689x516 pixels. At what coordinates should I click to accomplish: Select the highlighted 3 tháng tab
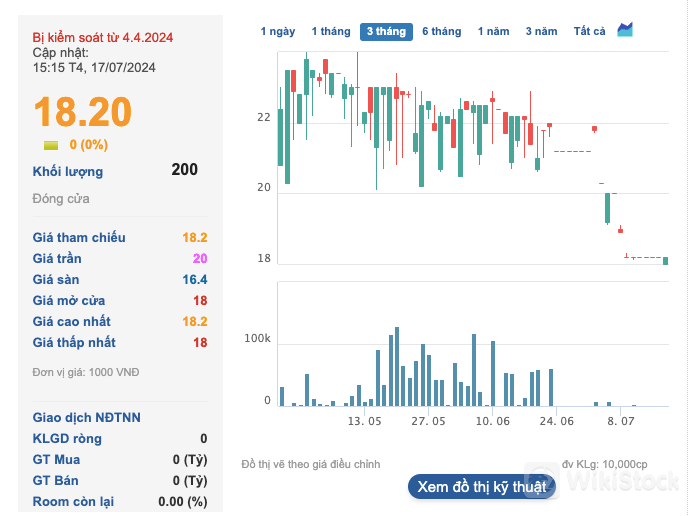tap(386, 32)
